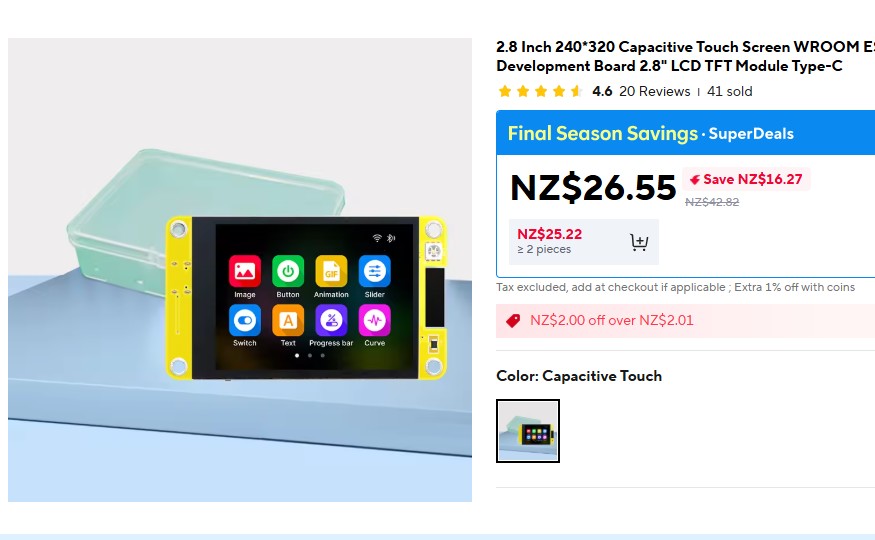Click the green Button icon on the display

288,272
